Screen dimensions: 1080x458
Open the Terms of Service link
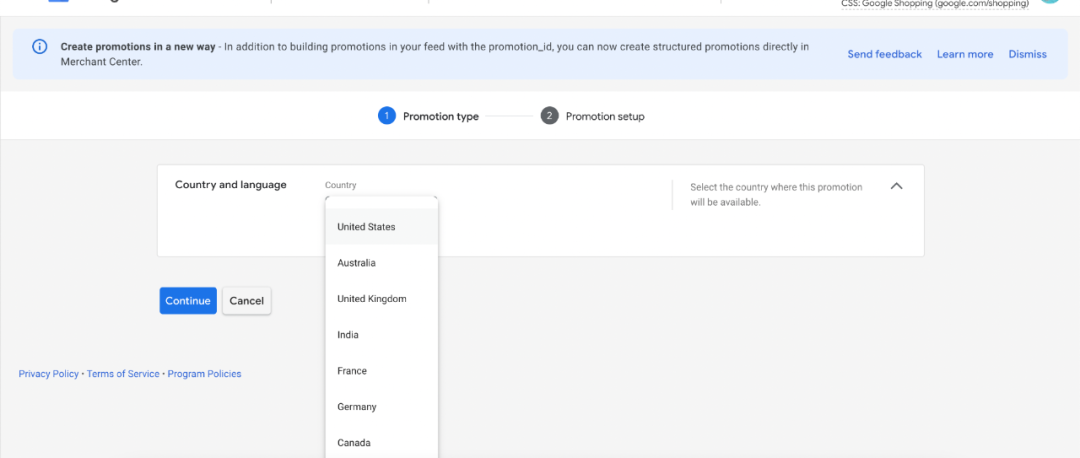[123, 374]
